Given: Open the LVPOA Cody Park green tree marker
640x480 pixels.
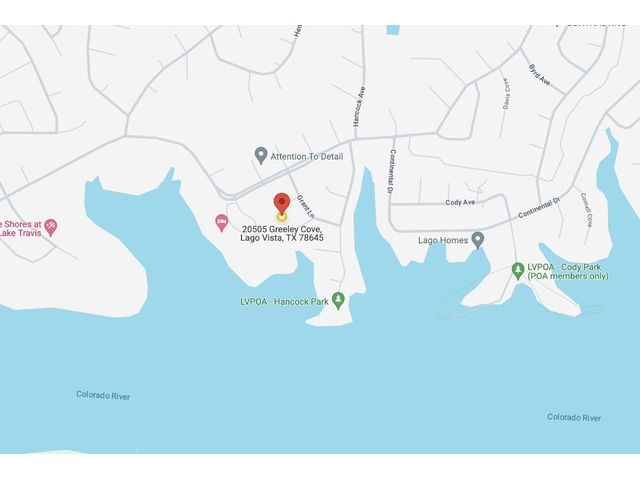Looking at the screenshot, I should click(518, 271).
